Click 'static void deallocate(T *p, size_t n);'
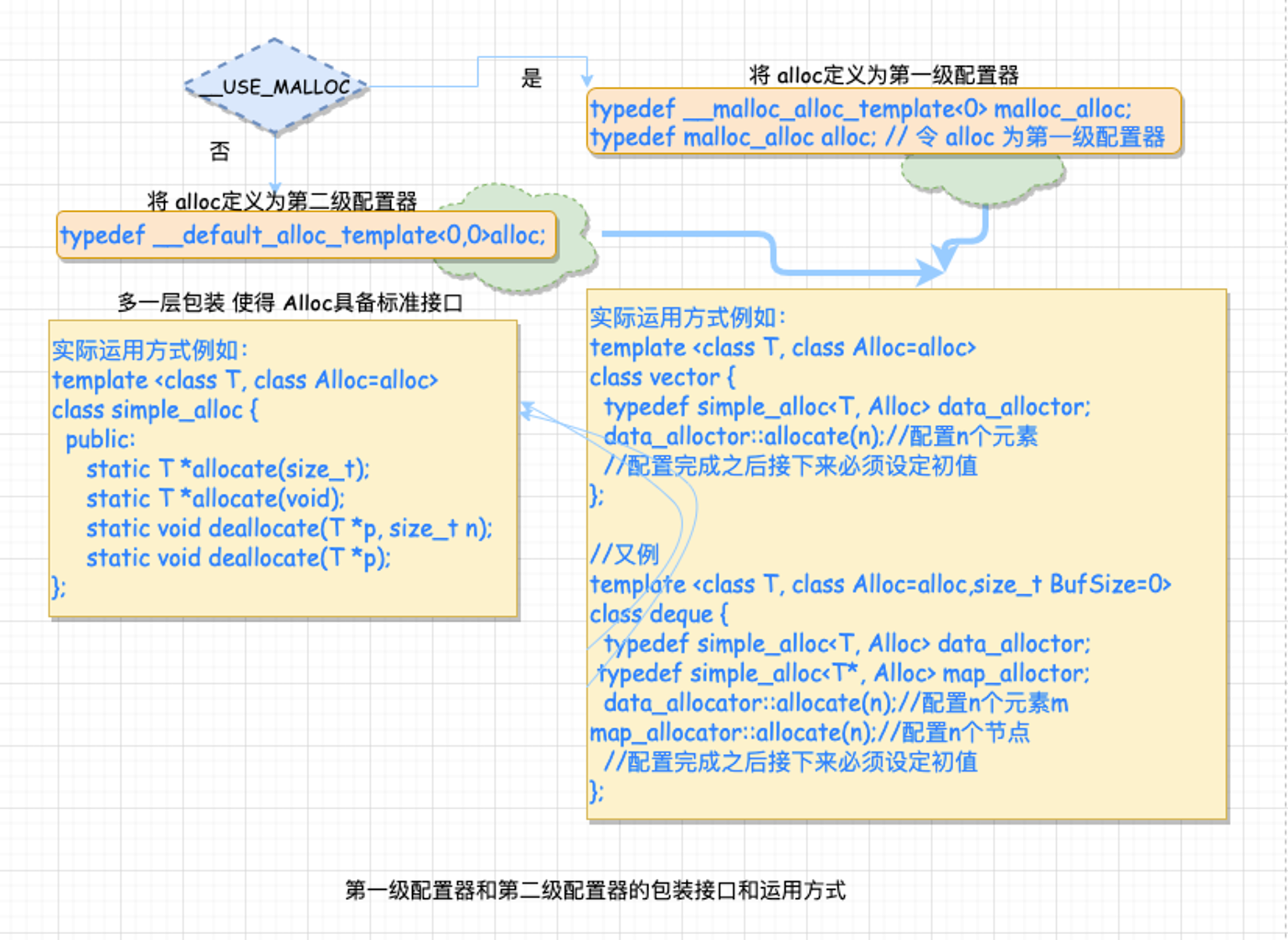This screenshot has width=1288, height=940. click(290, 529)
